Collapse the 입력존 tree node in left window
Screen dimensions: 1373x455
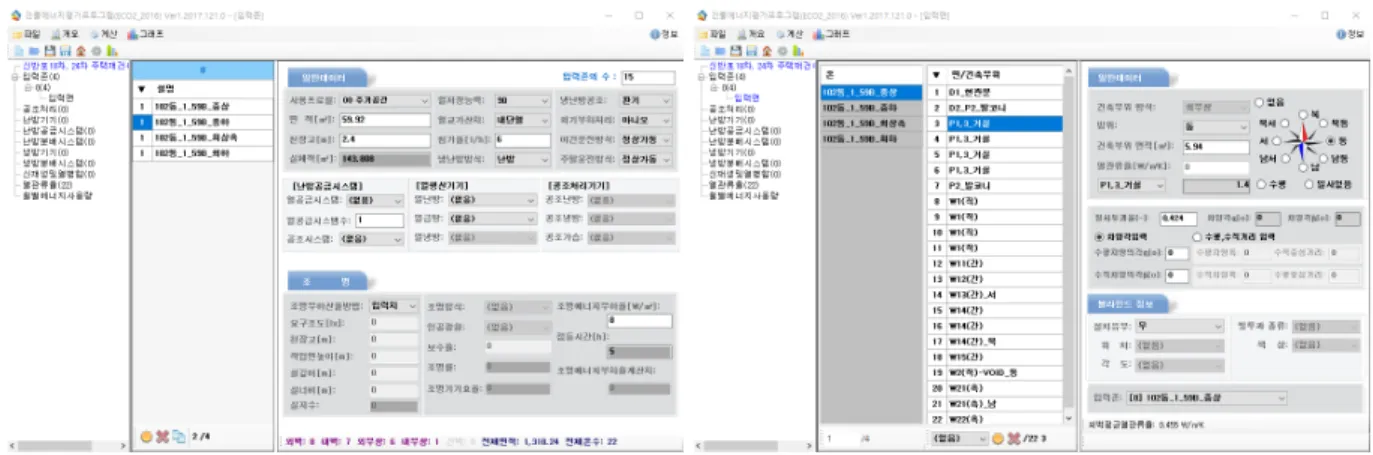click(x=14, y=76)
